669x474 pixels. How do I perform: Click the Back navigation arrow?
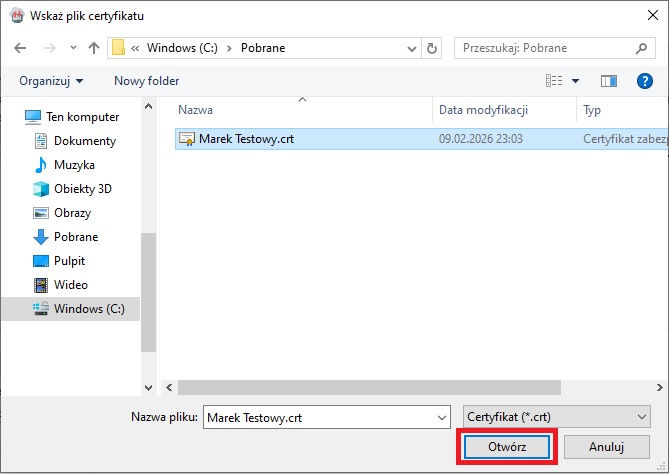pos(22,47)
